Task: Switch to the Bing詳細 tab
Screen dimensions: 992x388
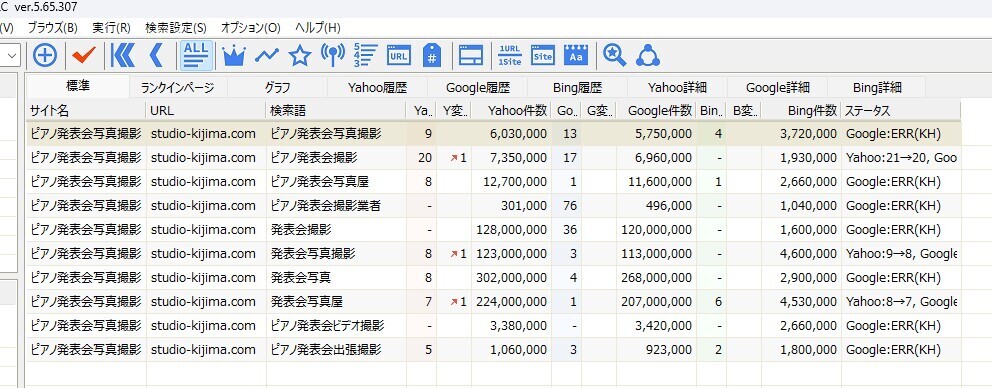Action: point(877,88)
